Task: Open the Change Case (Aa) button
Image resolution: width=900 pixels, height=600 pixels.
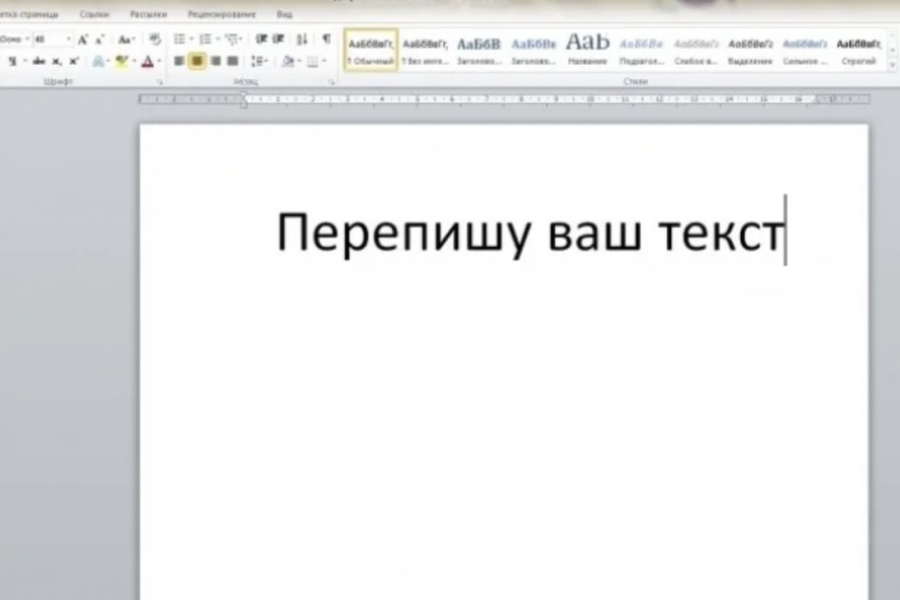Action: 125,40
